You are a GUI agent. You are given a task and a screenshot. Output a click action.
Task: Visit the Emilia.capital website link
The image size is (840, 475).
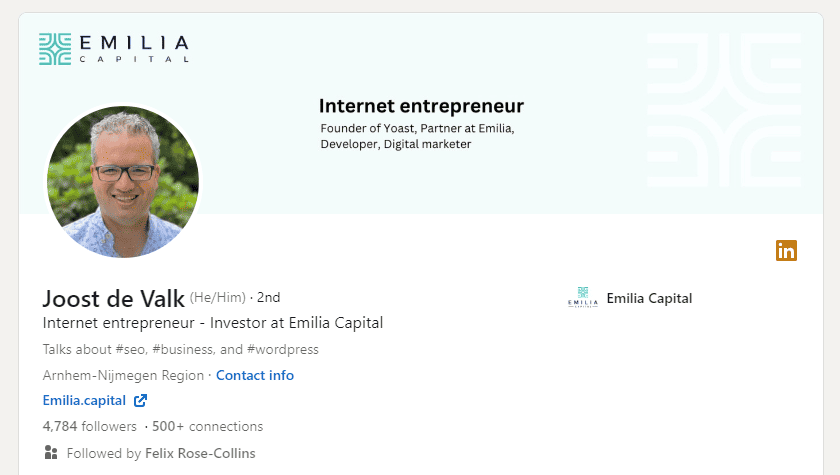(x=84, y=400)
